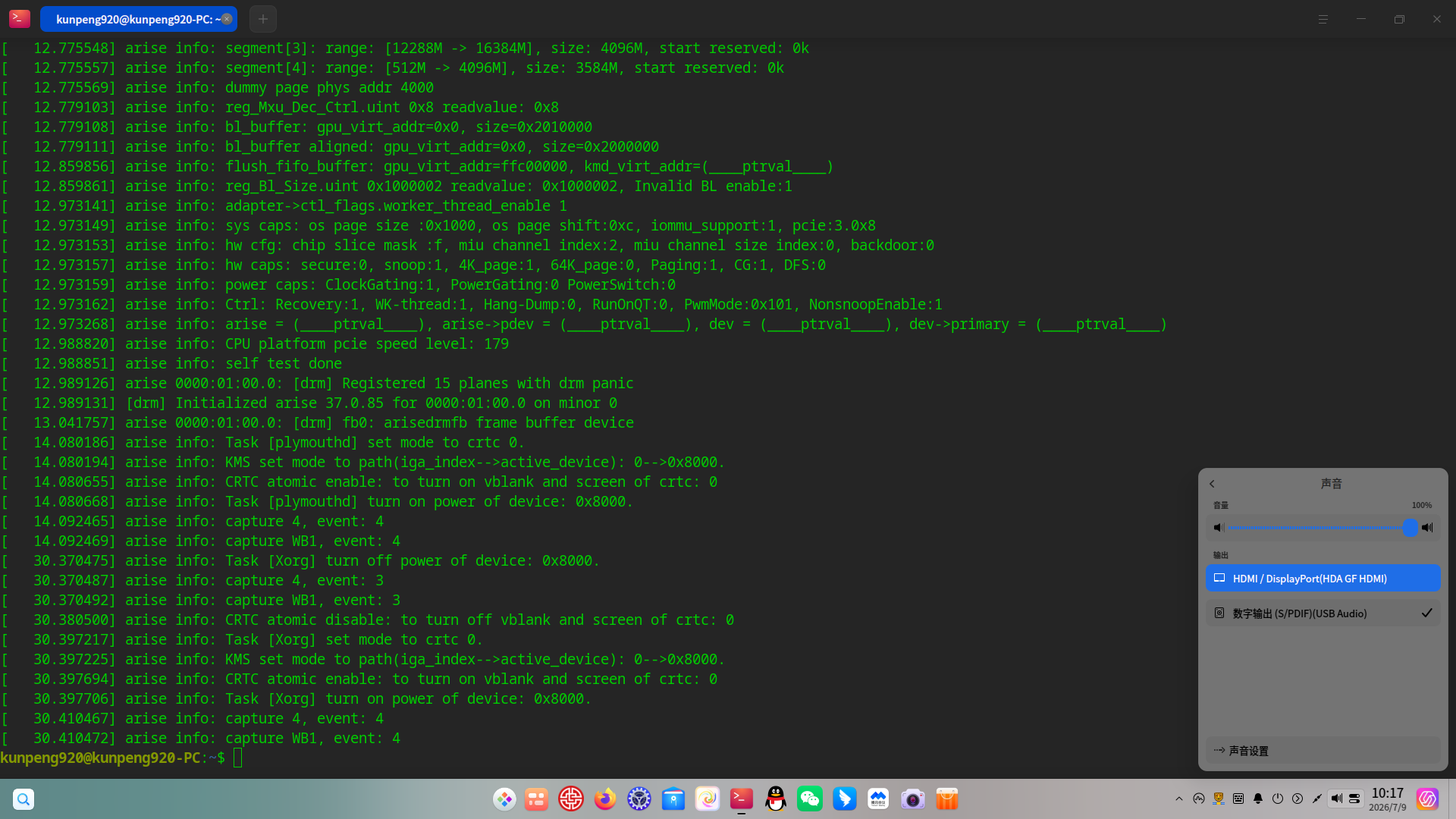The width and height of the screenshot is (1456, 819).
Task: Open the notification bell in the tray
Action: point(1258,799)
